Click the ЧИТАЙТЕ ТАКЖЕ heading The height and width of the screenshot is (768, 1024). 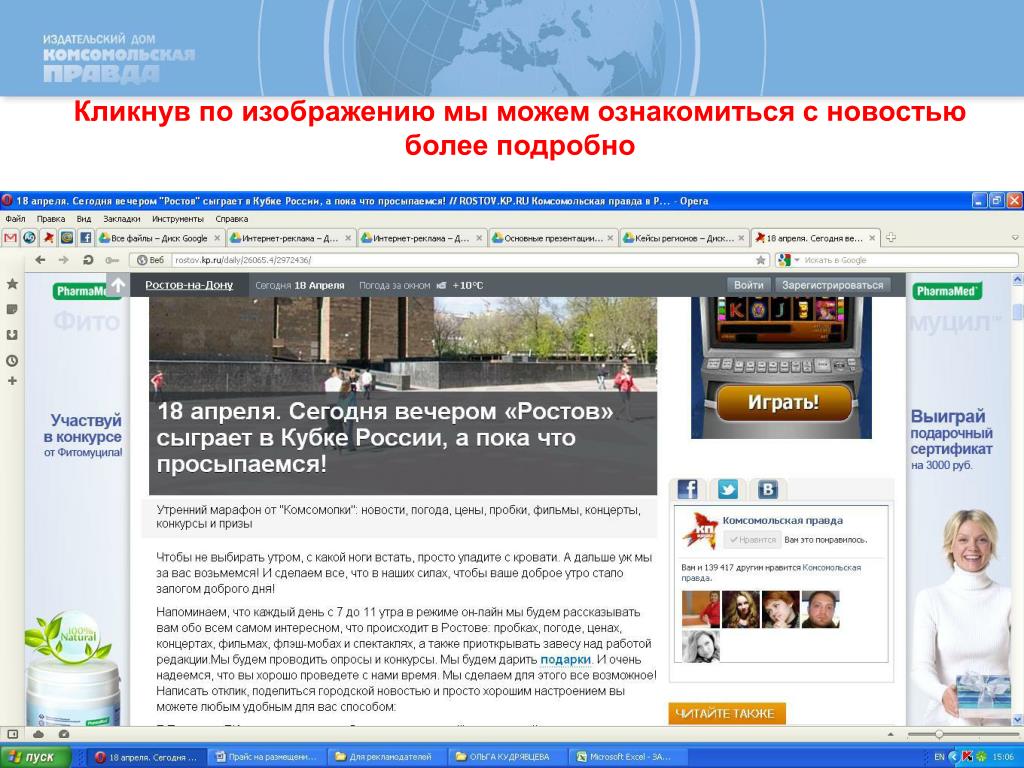tap(726, 714)
